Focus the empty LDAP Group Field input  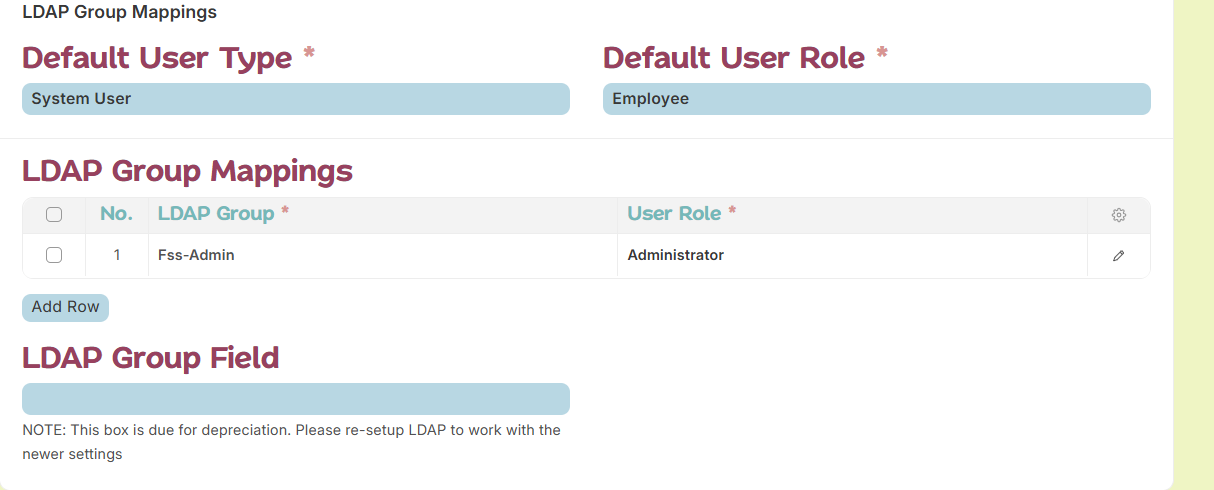click(x=296, y=399)
